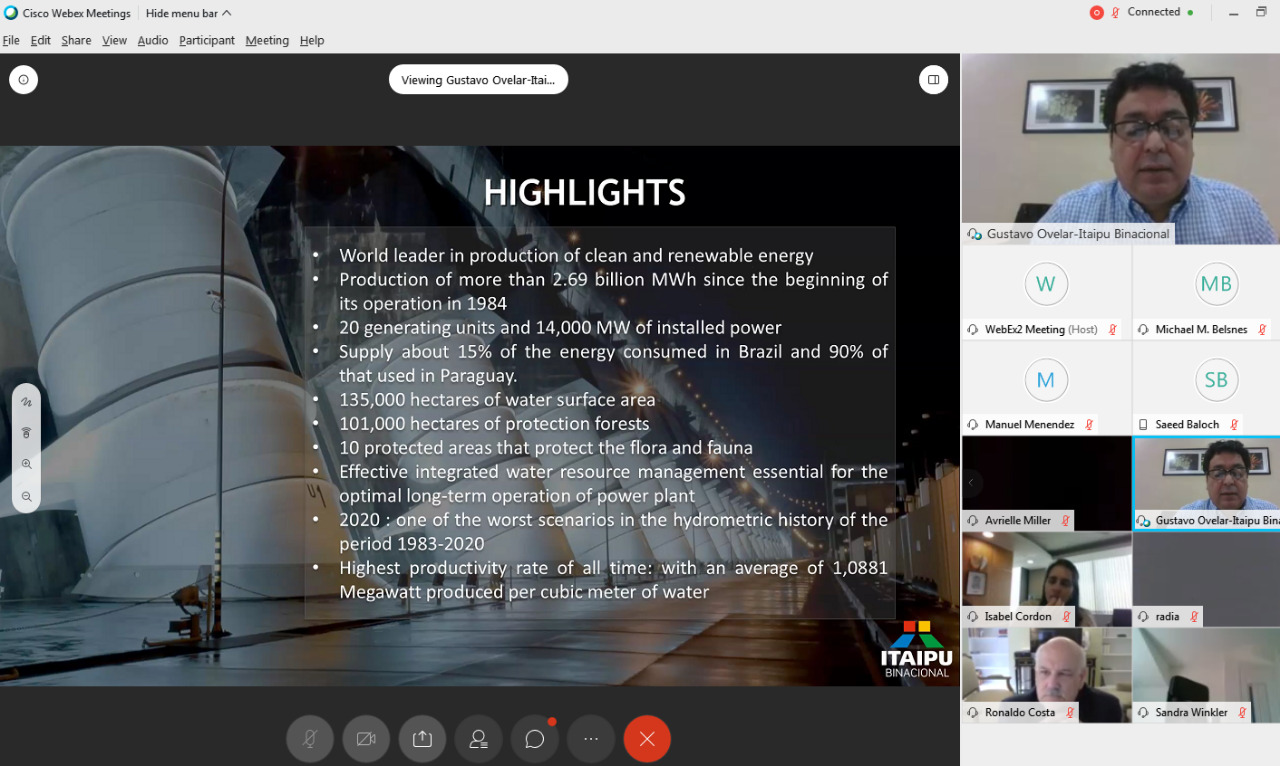Image resolution: width=1280 pixels, height=766 pixels.
Task: Click muted mic icon next to Saeed Baloch
Action: click(x=1234, y=425)
